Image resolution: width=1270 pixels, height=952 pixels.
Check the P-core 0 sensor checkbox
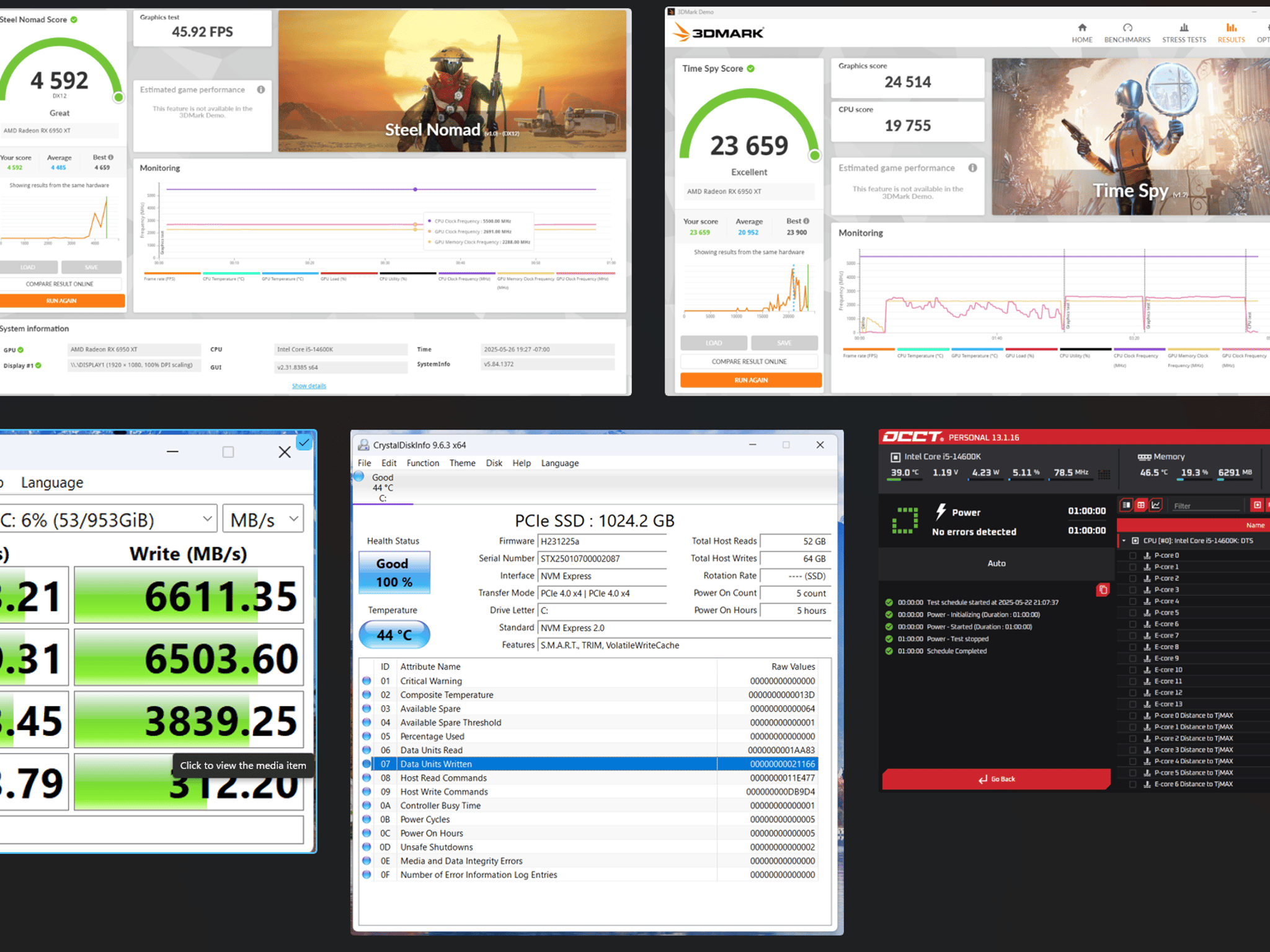1132,555
